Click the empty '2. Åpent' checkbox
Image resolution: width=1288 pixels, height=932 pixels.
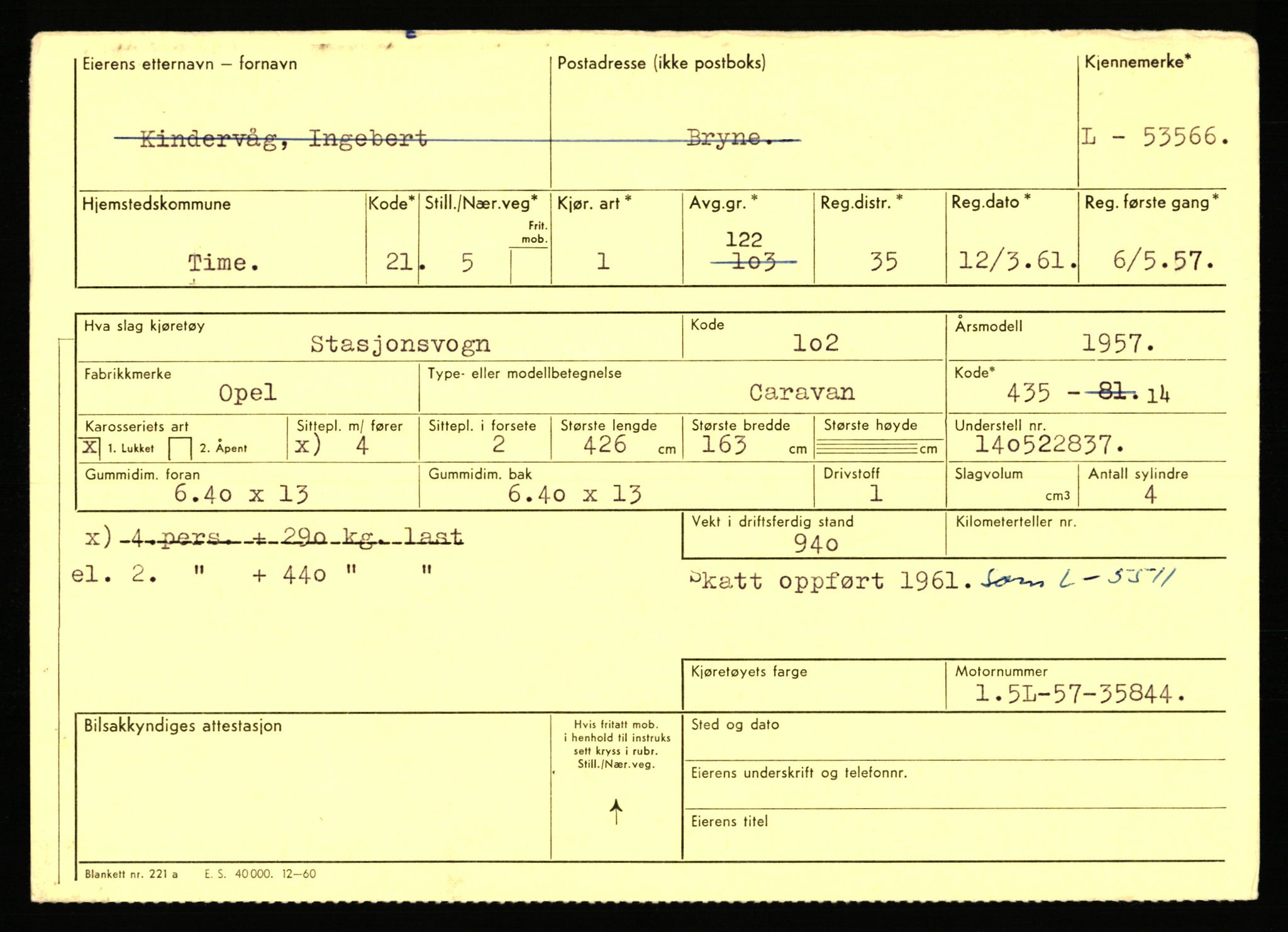click(x=180, y=449)
